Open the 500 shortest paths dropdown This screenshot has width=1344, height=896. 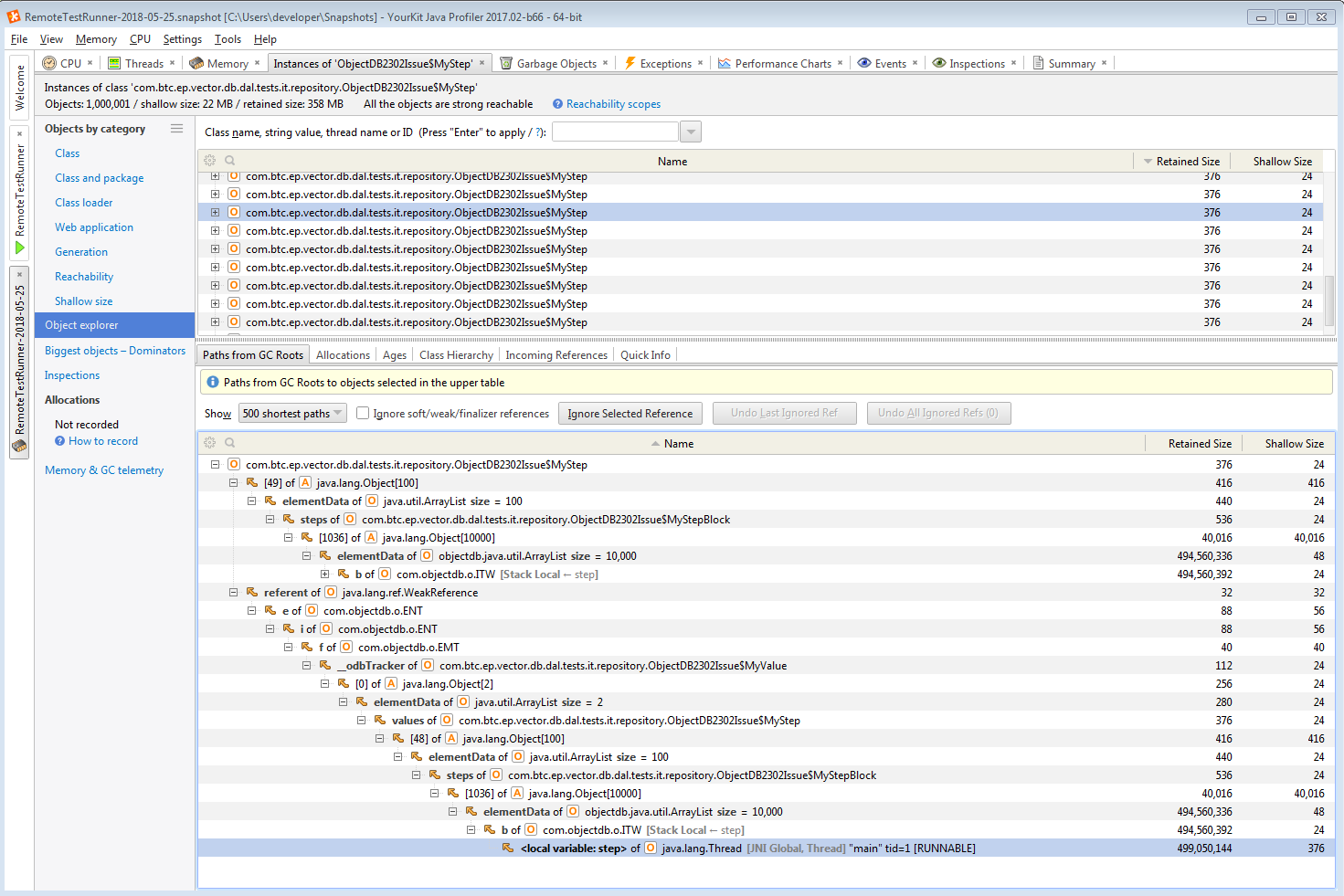tap(292, 413)
